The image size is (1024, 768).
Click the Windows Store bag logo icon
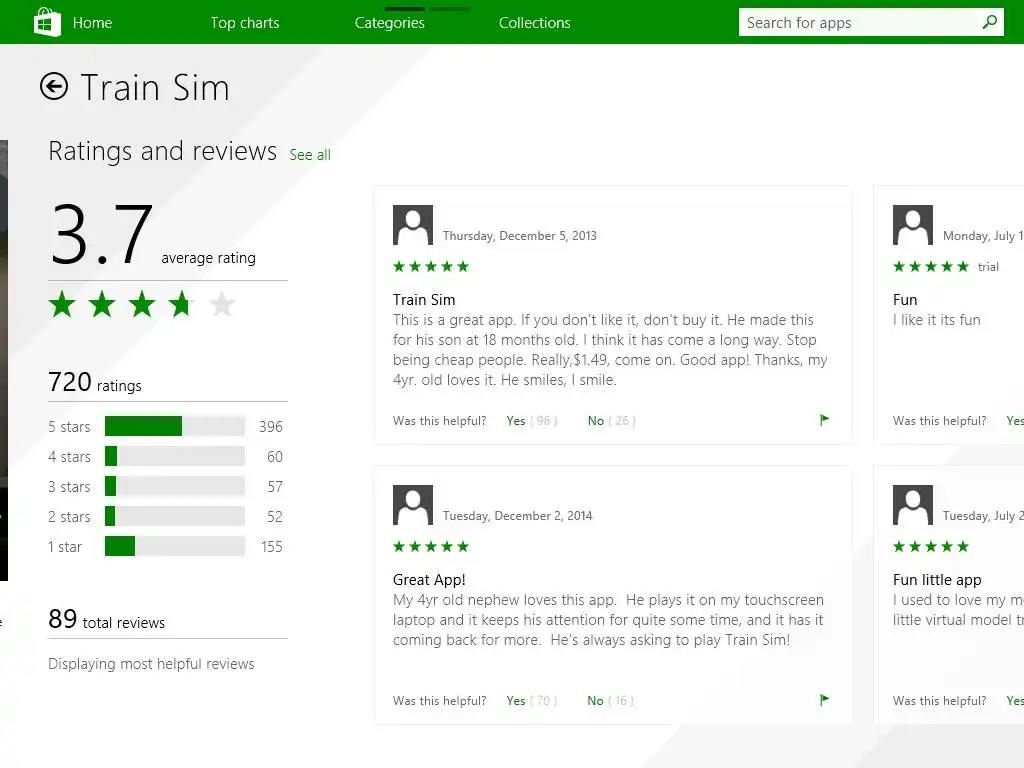point(47,22)
